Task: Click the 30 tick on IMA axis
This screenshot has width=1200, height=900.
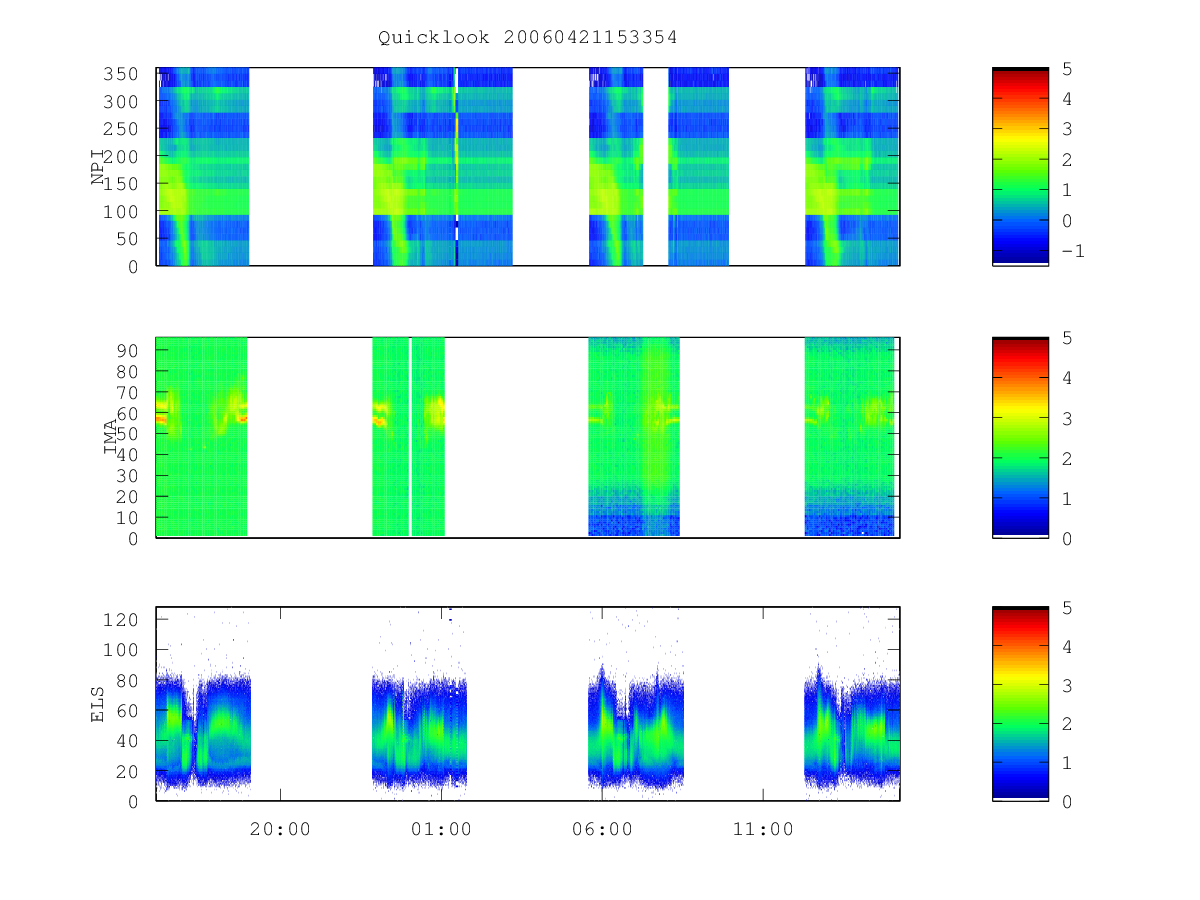Action: tap(129, 475)
